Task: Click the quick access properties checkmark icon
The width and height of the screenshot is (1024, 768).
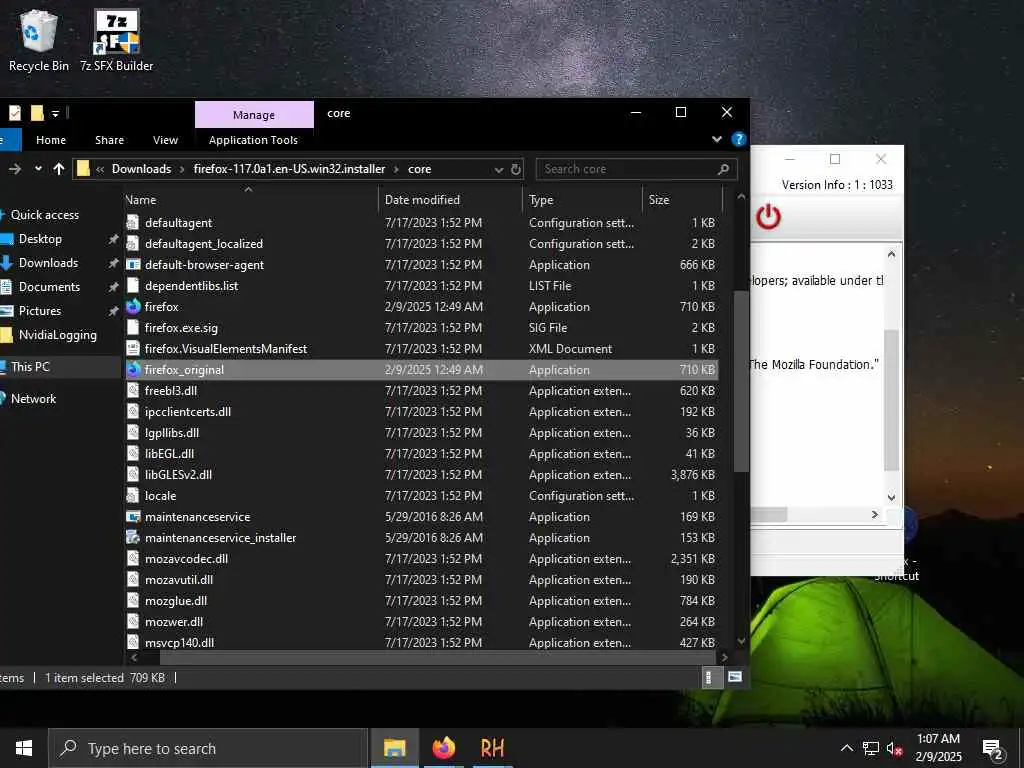Action: pos(15,113)
